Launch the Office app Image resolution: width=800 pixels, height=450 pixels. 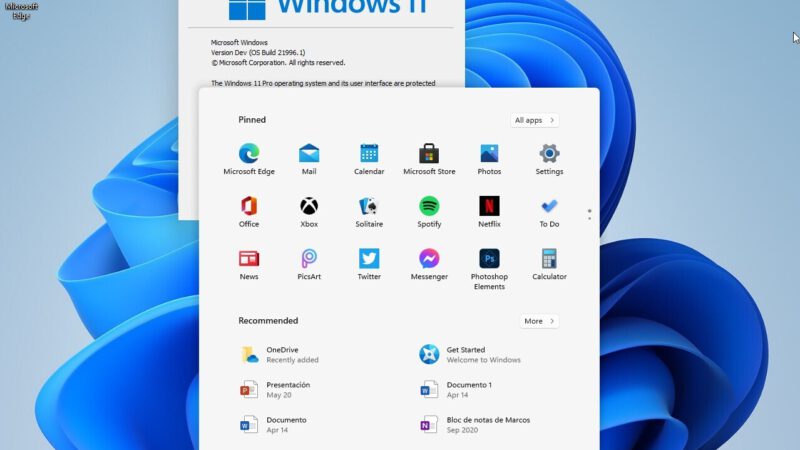click(249, 212)
